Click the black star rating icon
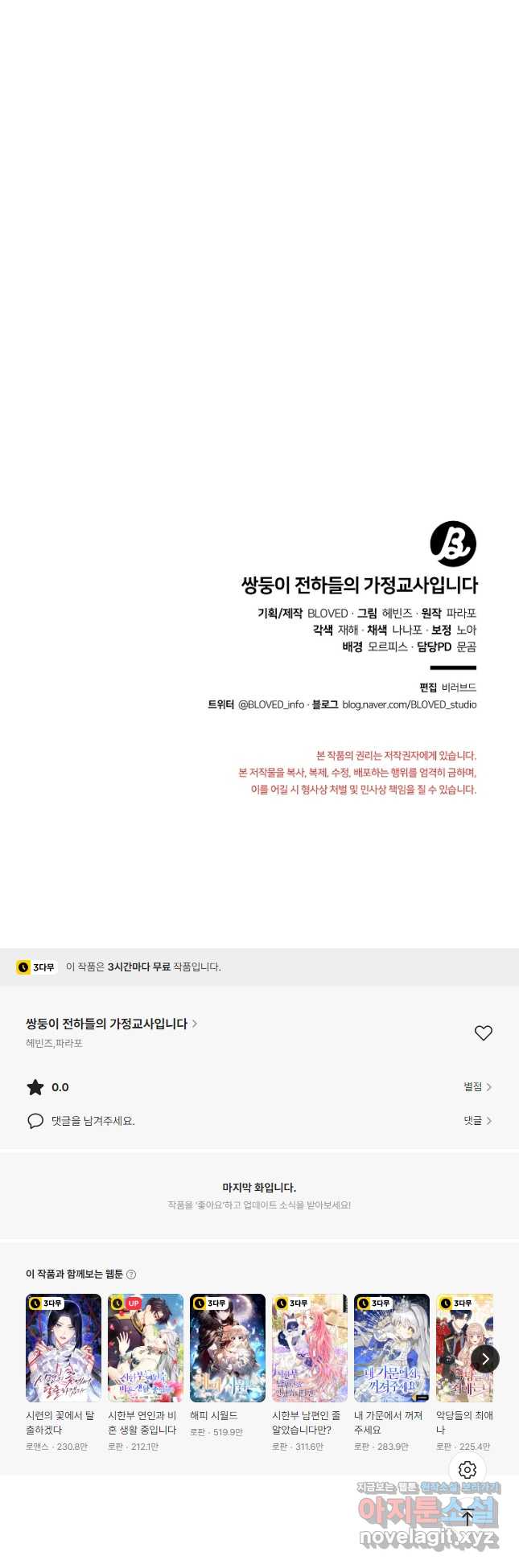The width and height of the screenshot is (519, 1568). click(35, 1087)
